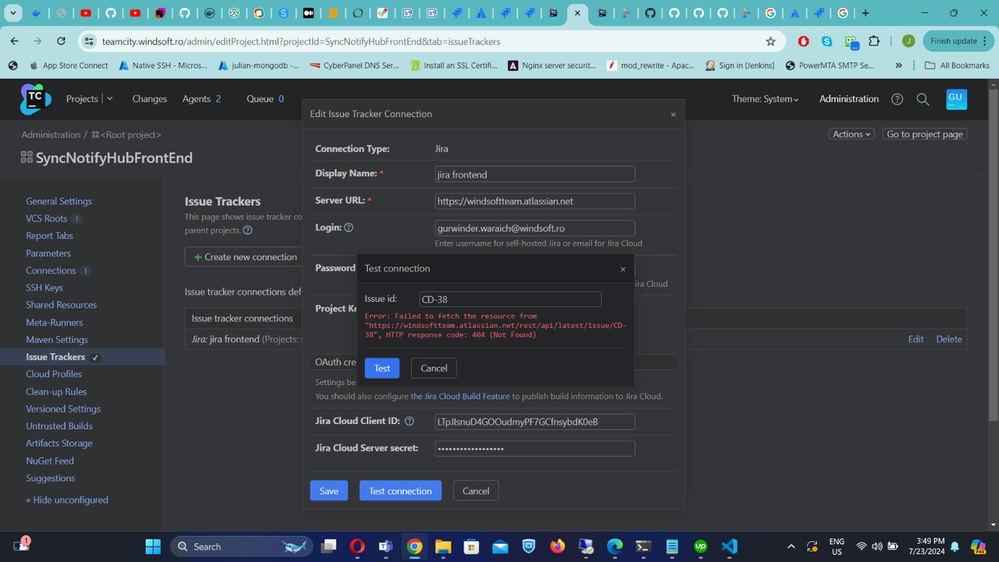Open the browser extensions puzzle icon
The image size is (999, 562).
click(x=874, y=41)
